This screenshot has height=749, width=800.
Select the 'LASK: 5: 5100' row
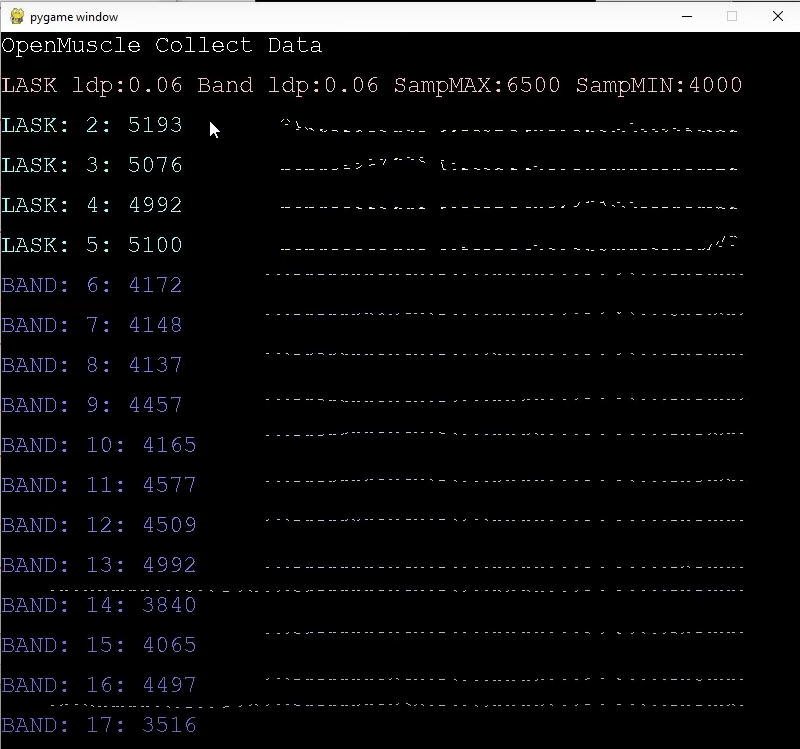[92, 245]
